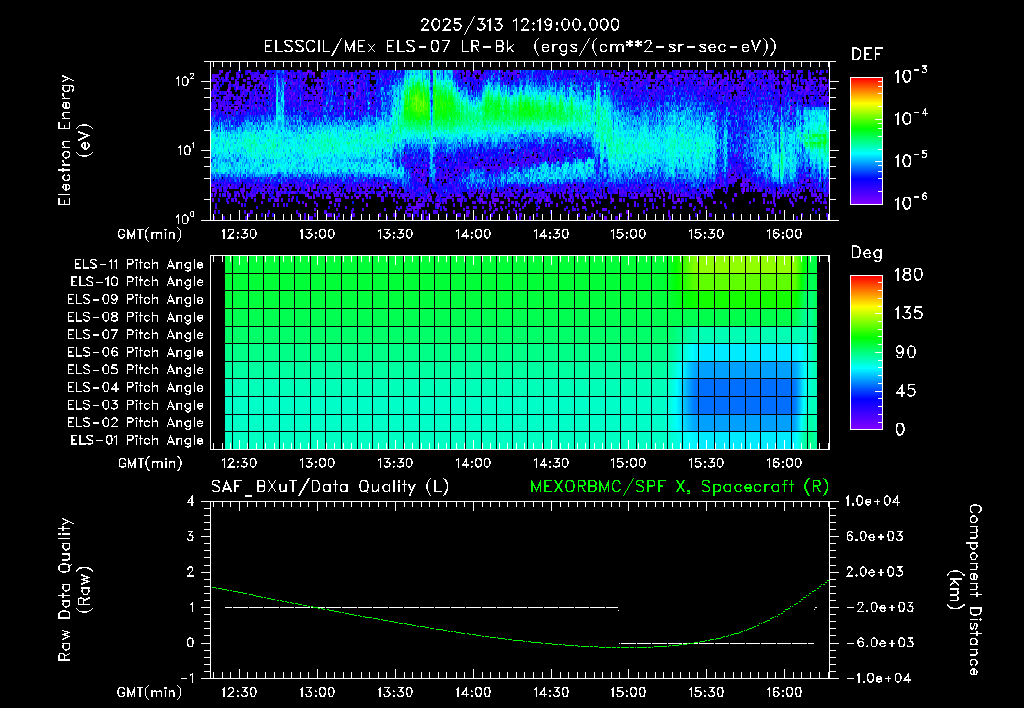
Task: Click the 180 tick on the Deg scale
Action: point(909,274)
